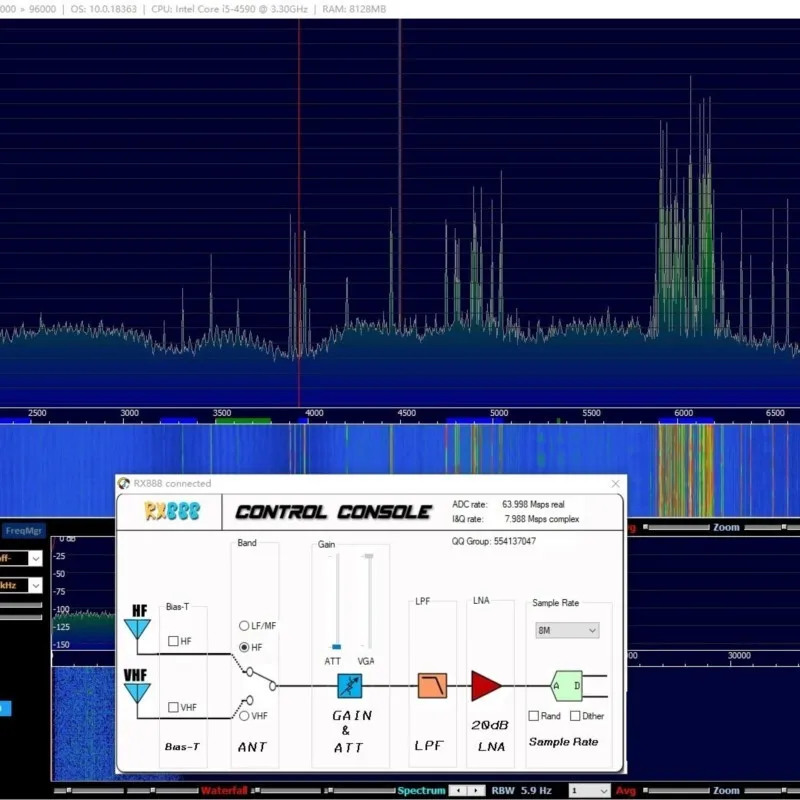Click the red 20dB LNA amplifier triangle
Viewport: 800px width, 800px height.
(486, 686)
